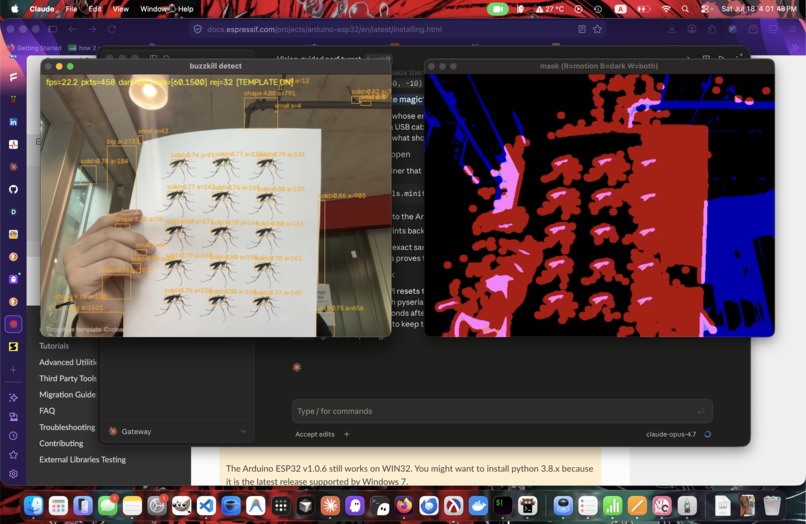The width and height of the screenshot is (806, 524).
Task: Click the plus next to Accept edits
Action: click(346, 434)
